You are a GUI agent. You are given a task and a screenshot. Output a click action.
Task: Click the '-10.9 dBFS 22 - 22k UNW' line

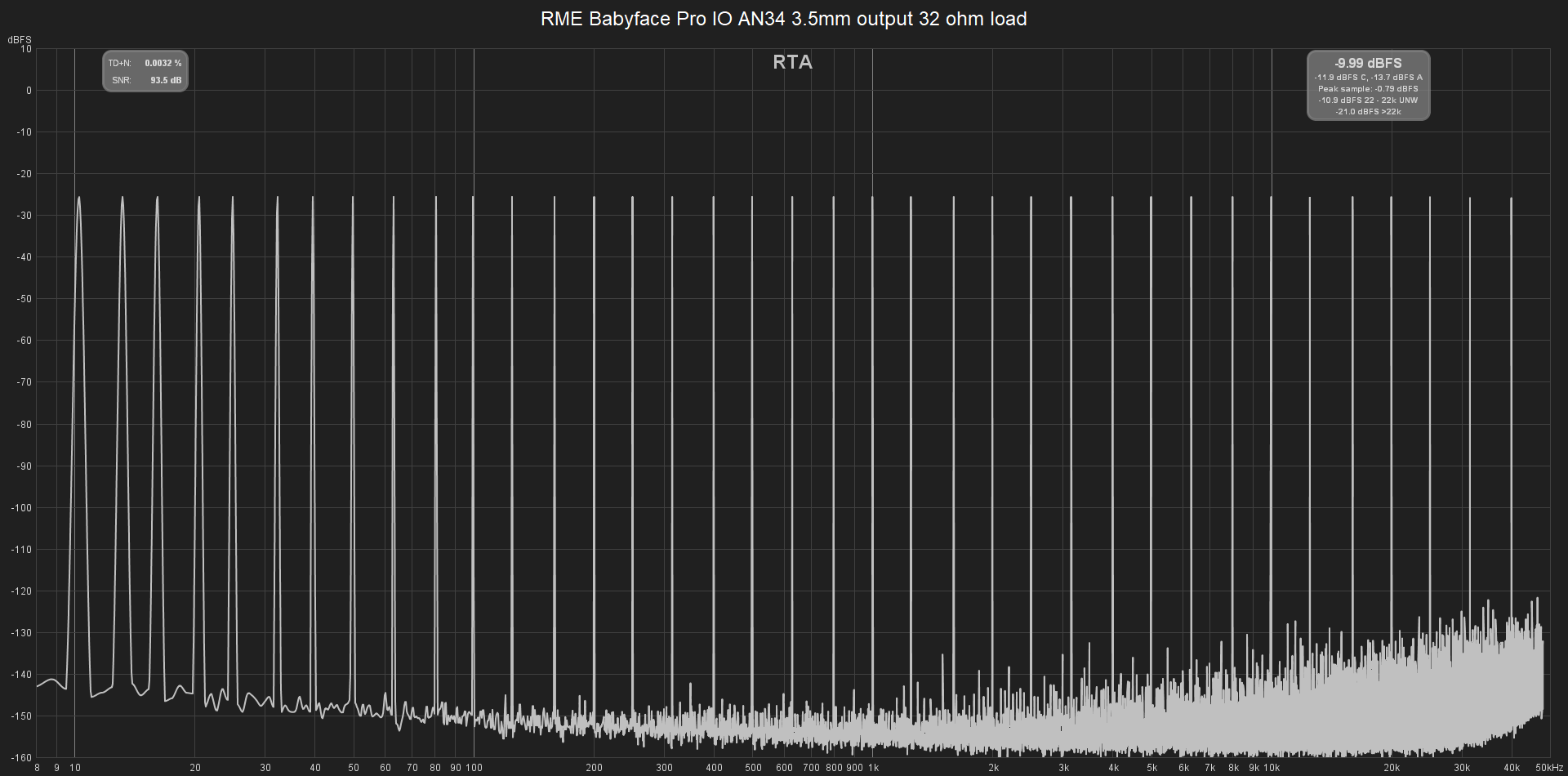1368,100
